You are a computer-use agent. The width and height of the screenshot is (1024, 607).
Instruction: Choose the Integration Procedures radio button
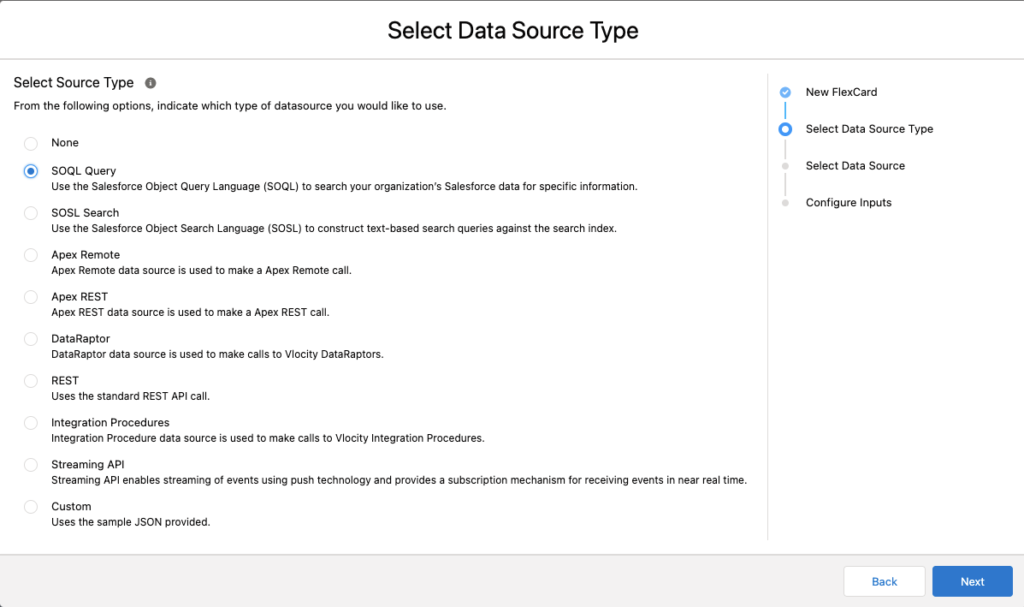[31, 423]
